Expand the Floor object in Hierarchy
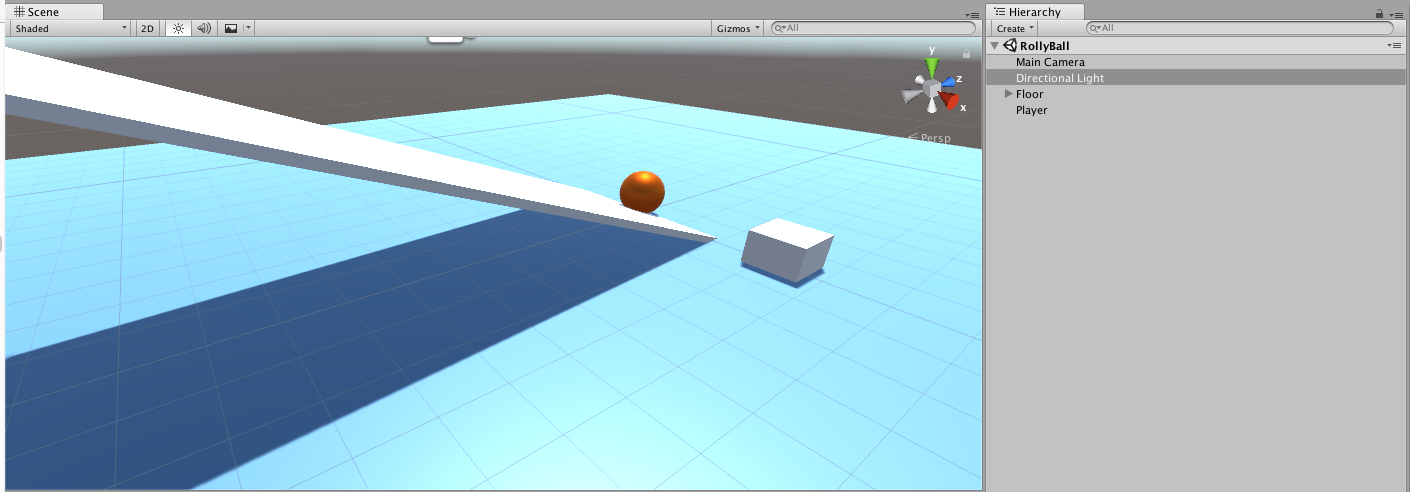Image resolution: width=1410 pixels, height=492 pixels. pyautogui.click(x=1008, y=94)
